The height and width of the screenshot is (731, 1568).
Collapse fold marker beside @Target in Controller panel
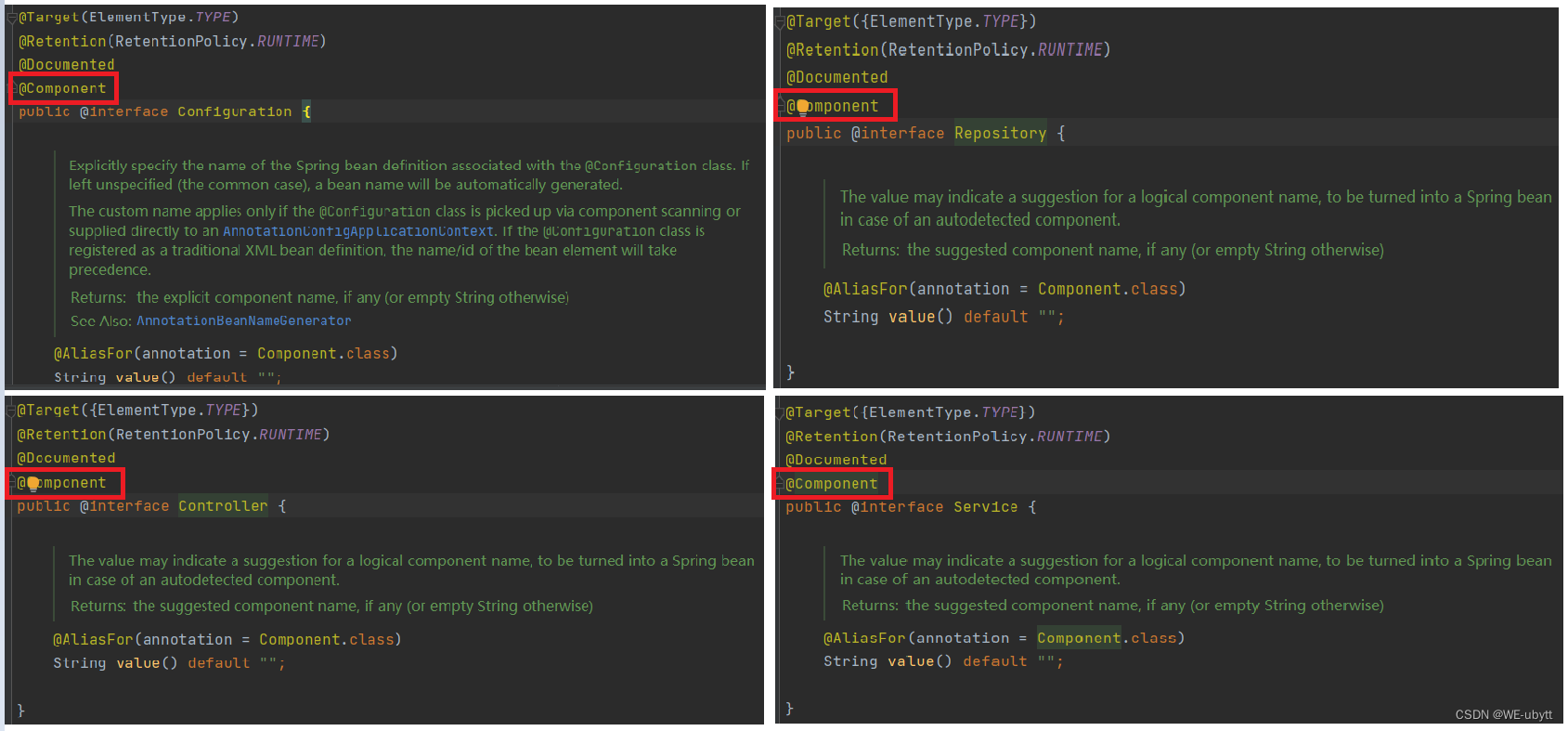11,410
